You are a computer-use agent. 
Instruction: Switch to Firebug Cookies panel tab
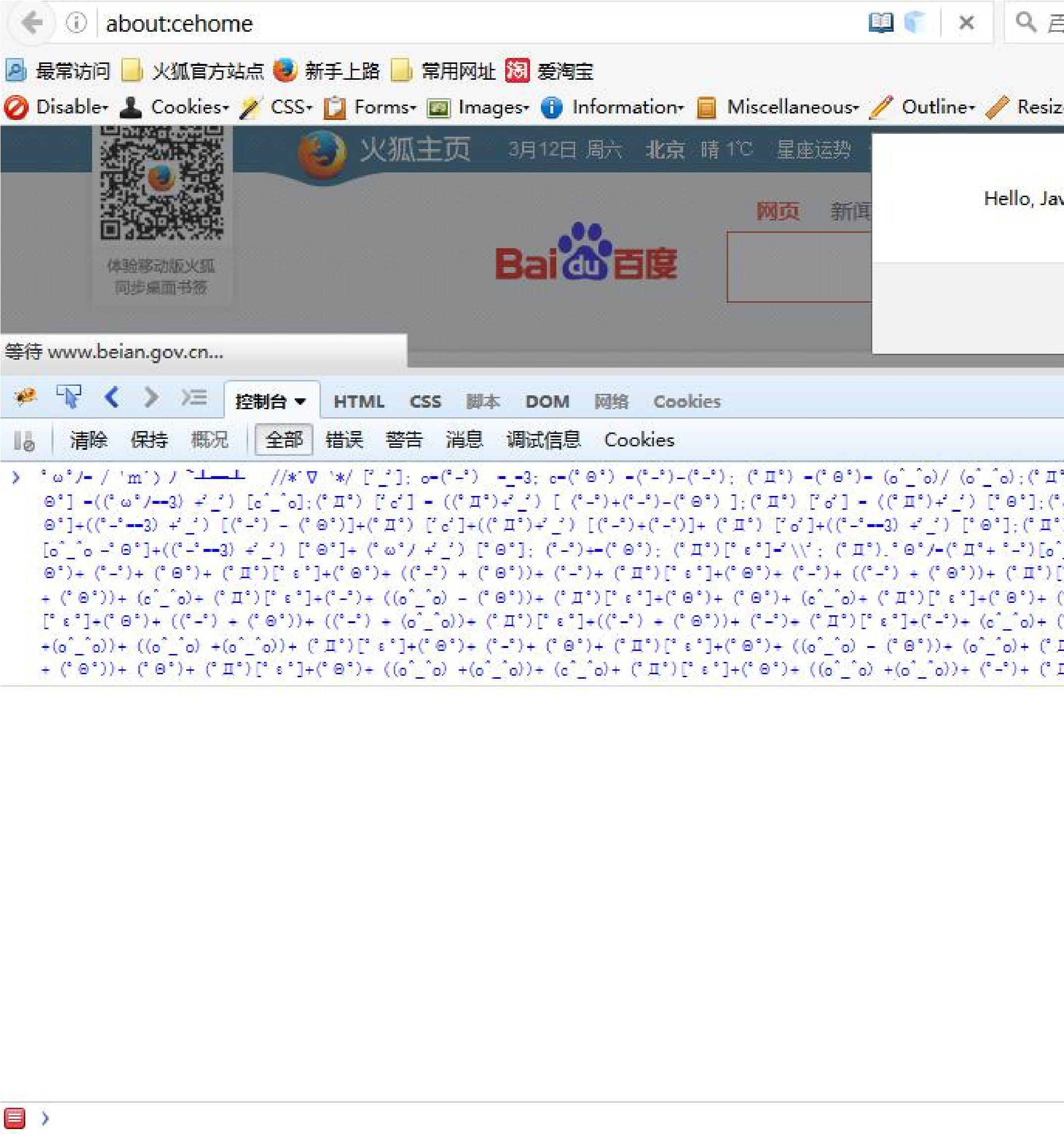click(687, 402)
